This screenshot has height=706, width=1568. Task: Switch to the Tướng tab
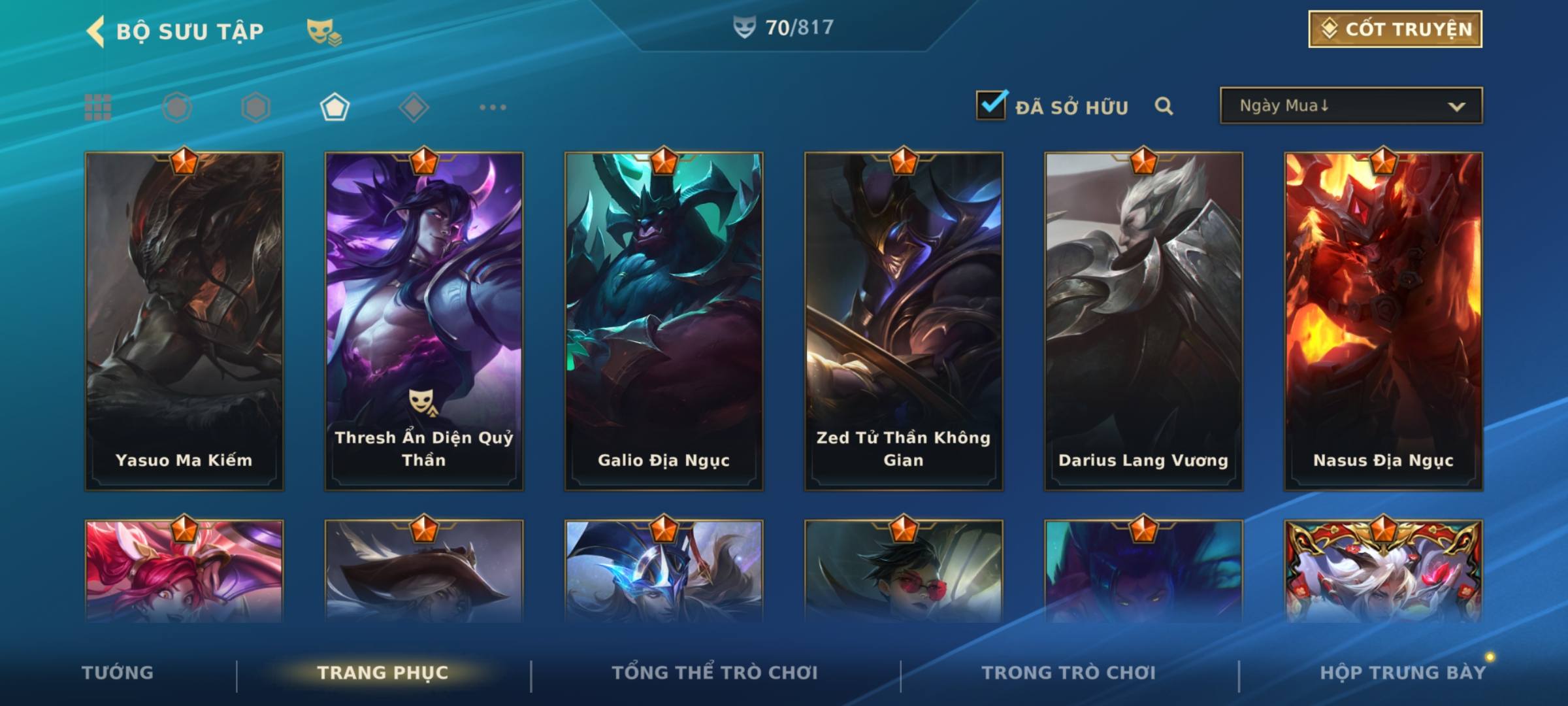118,673
